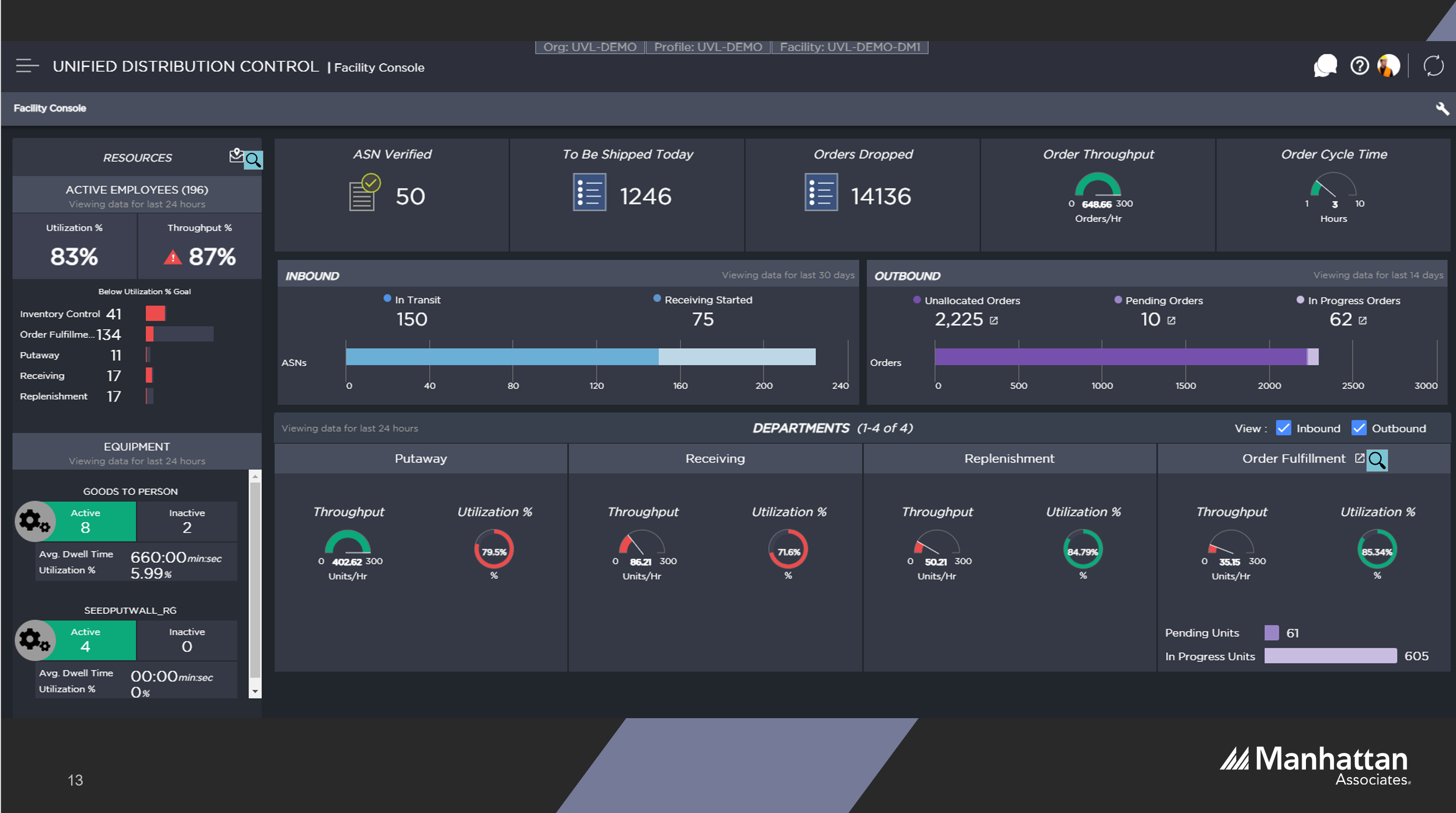Image resolution: width=1456 pixels, height=813 pixels.
Task: Refresh the Facility Console data
Action: point(1433,66)
